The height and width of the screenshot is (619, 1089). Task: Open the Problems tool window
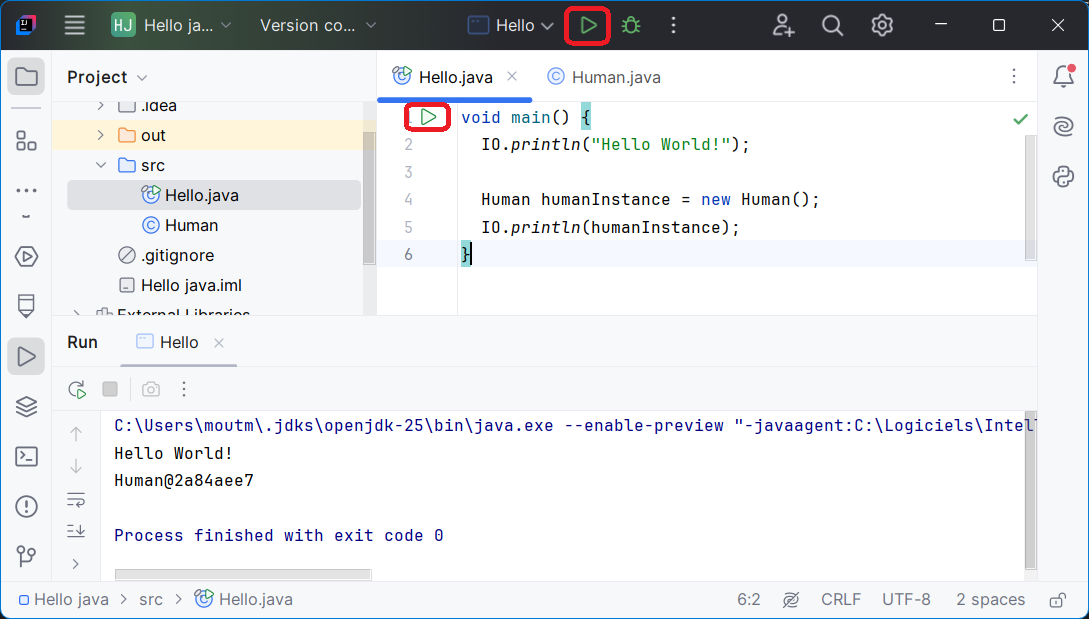click(x=26, y=506)
